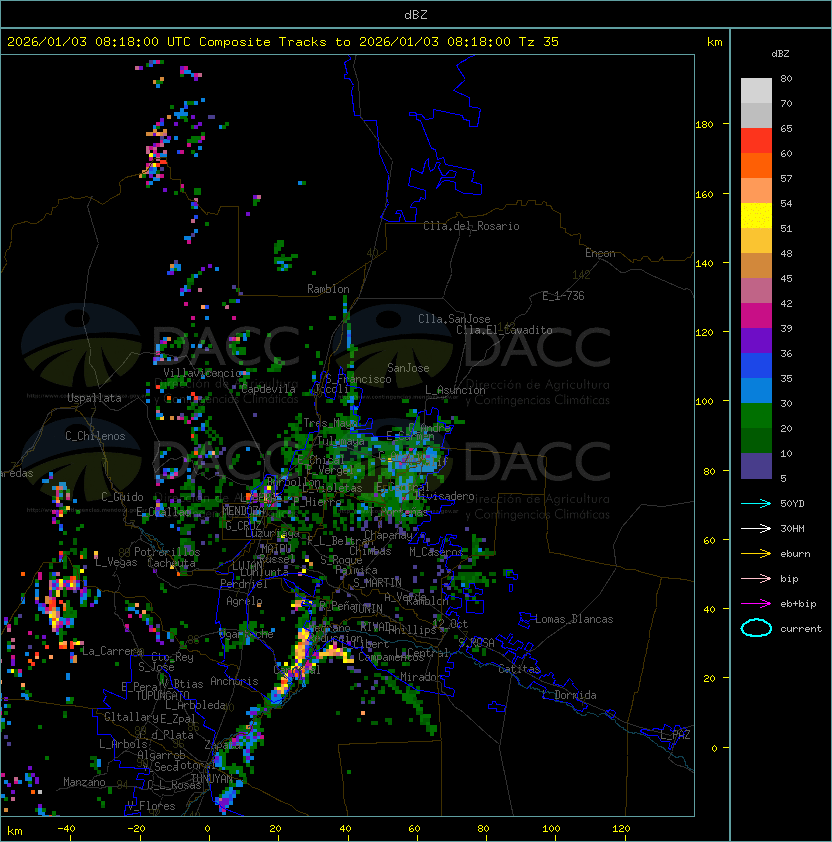Click the 'JUNIN' map label
Viewport: 832px width, 842px height.
point(368,608)
